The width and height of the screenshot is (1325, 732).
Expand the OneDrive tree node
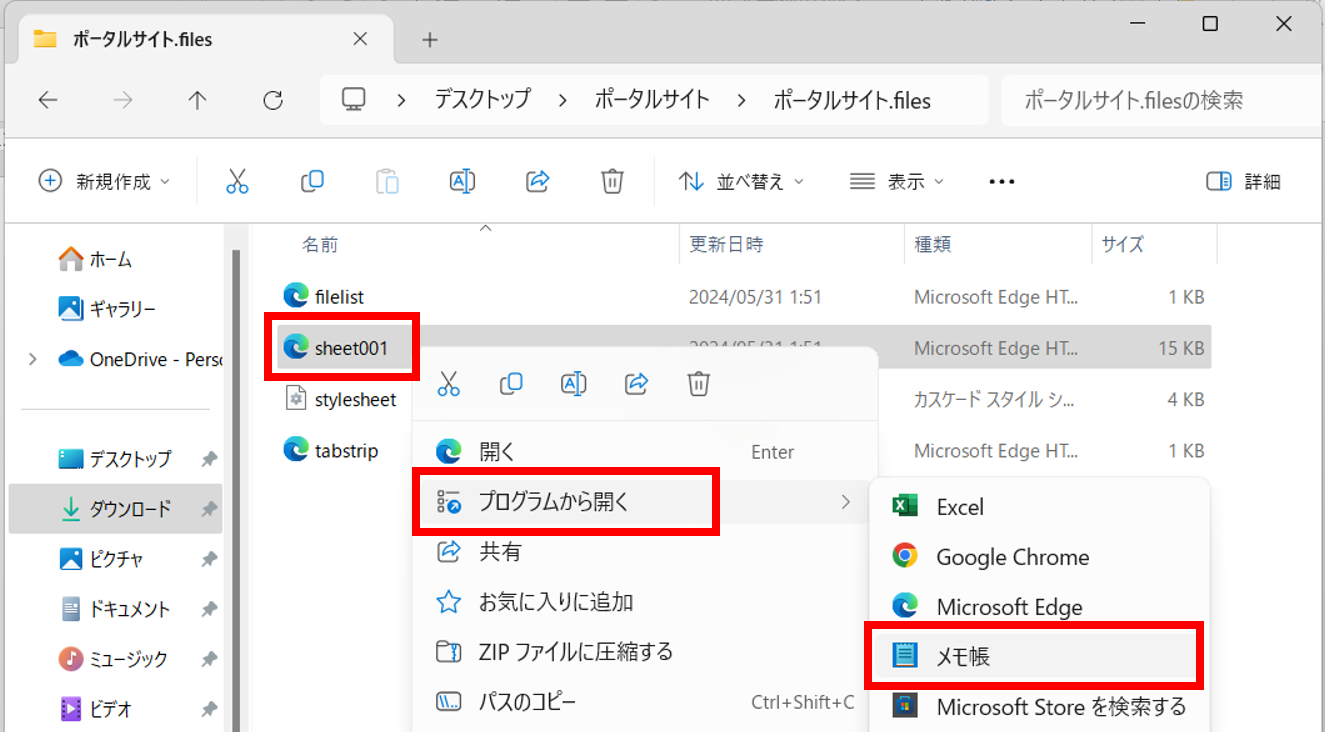tap(33, 359)
